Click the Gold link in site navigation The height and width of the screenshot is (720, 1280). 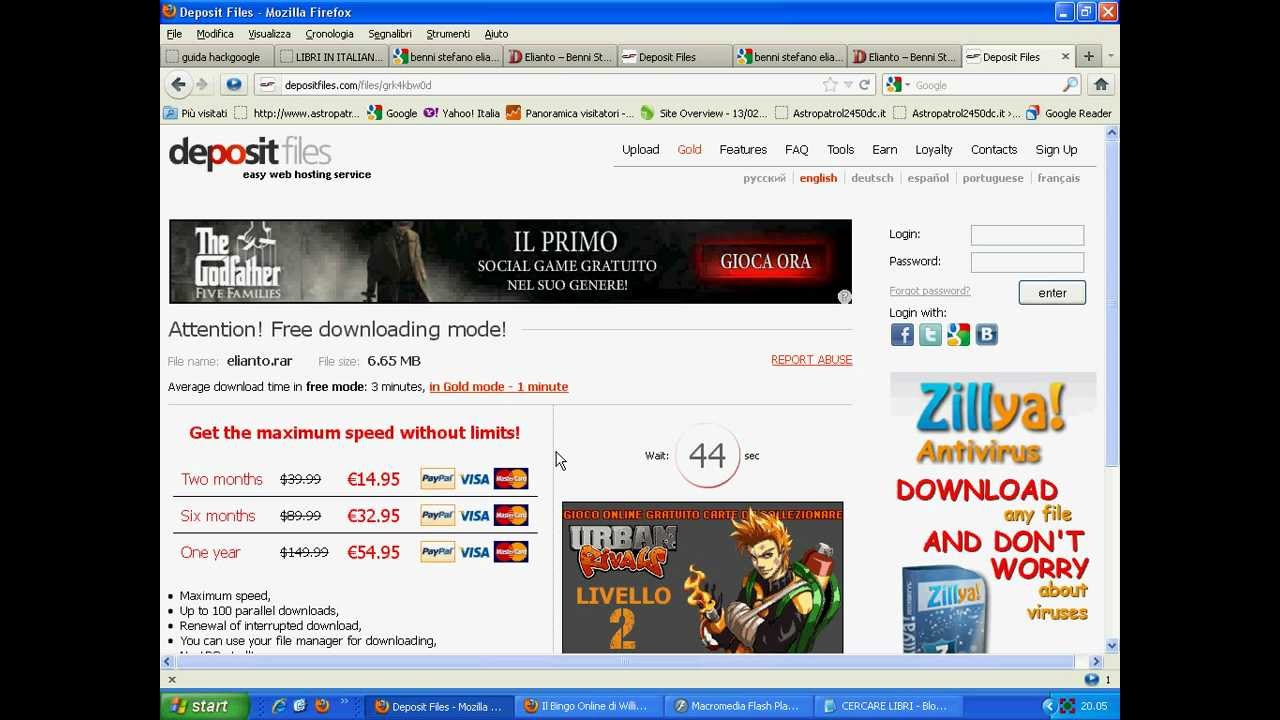point(689,150)
